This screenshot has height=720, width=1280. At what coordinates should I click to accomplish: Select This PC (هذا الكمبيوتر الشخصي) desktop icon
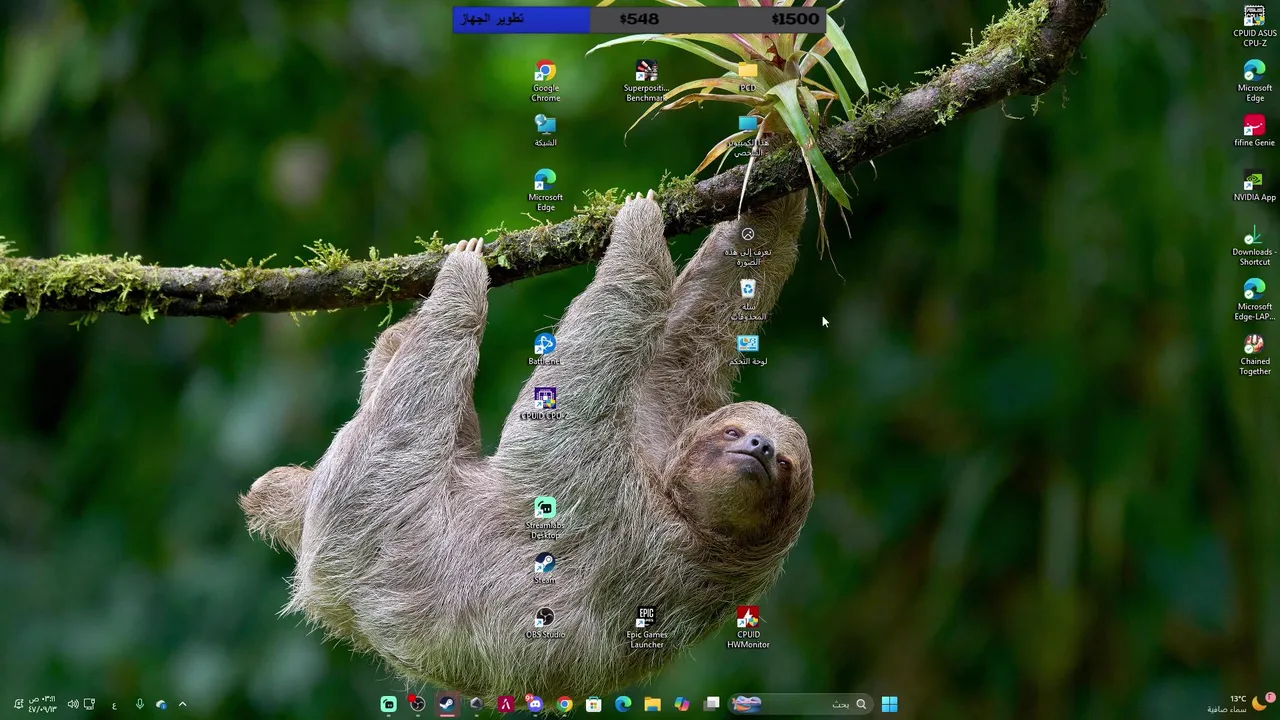(x=747, y=136)
